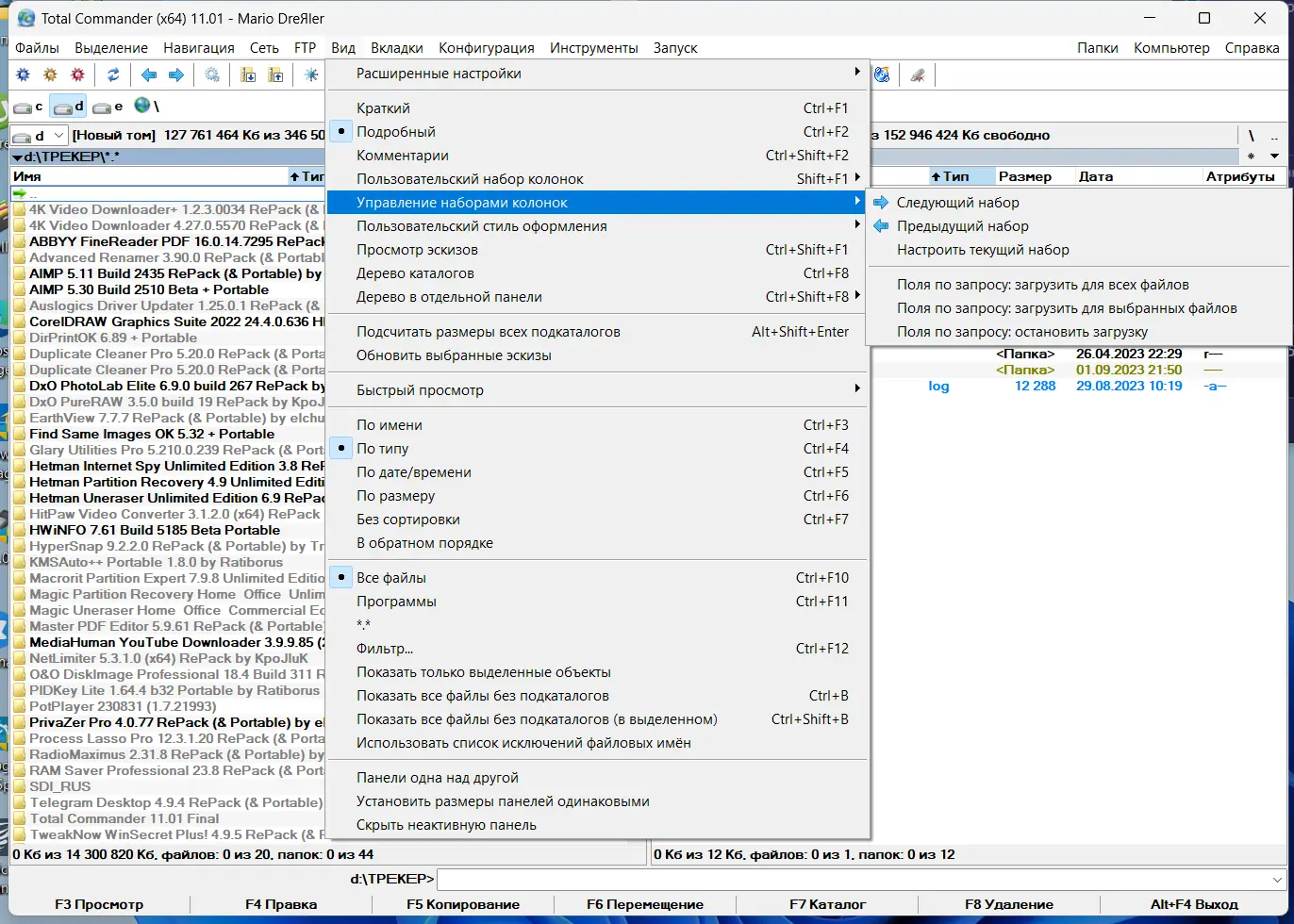The width and height of the screenshot is (1294, 924).
Task: Choose Настроить текущий набор
Action: coord(1079,250)
